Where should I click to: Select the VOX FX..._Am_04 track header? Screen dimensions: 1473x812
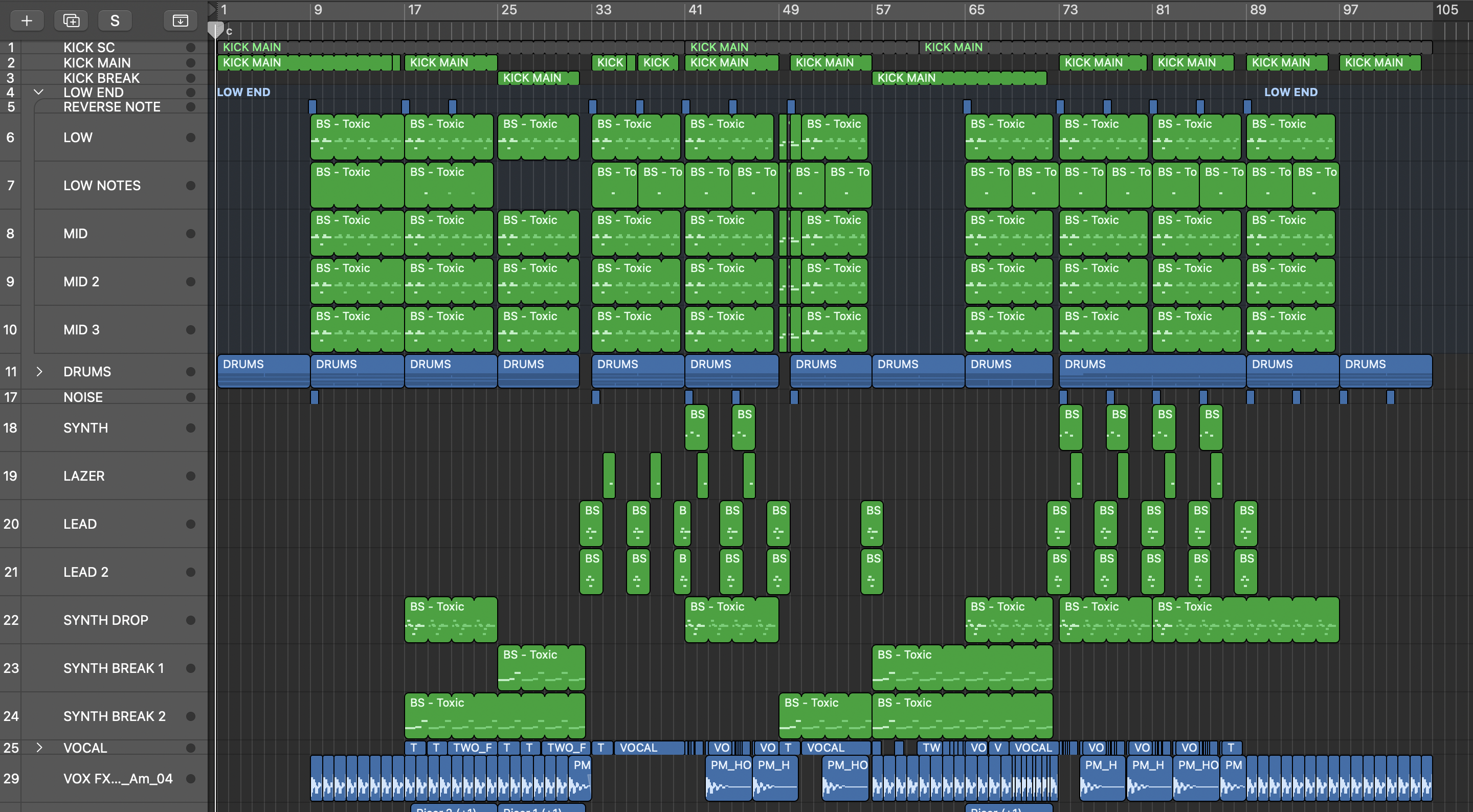click(104, 778)
